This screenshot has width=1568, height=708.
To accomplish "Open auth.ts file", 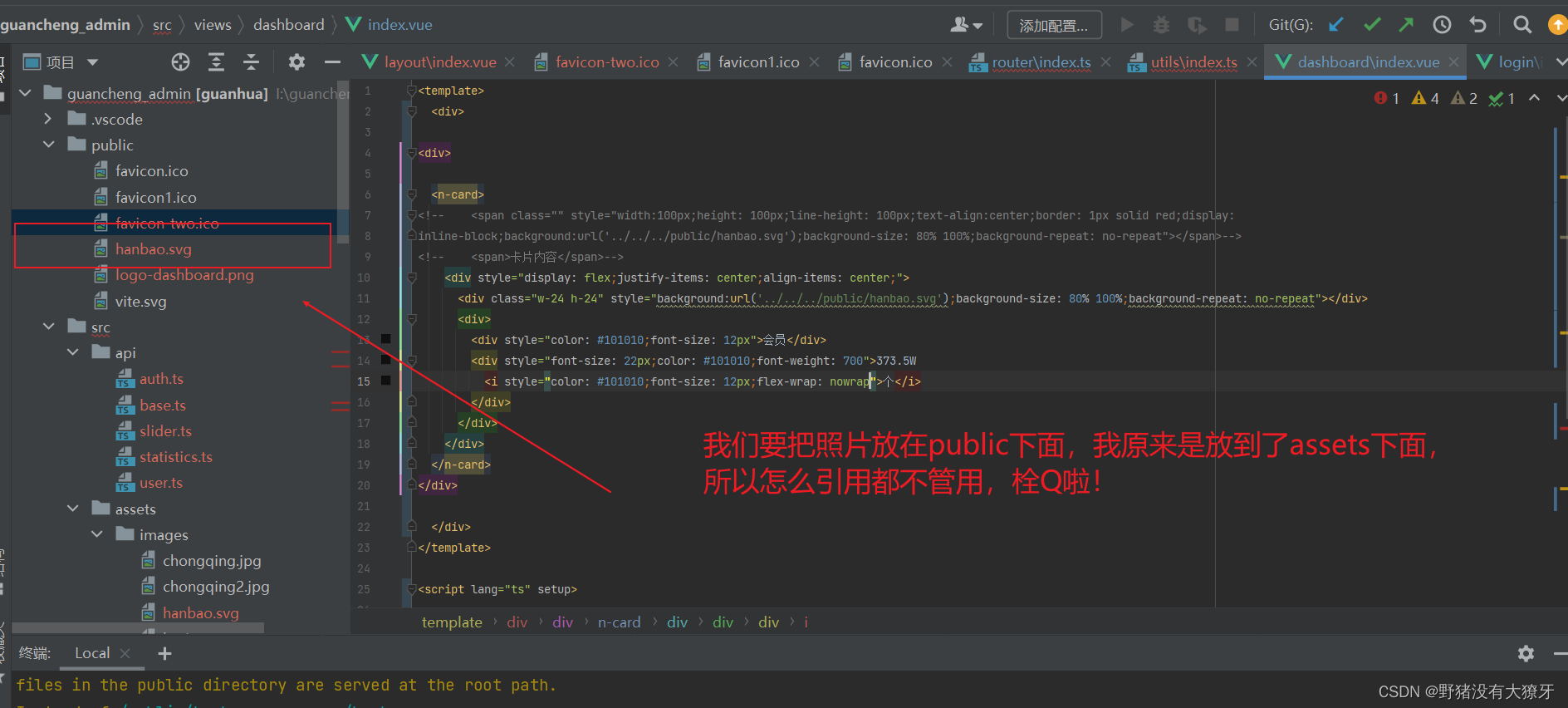I will pyautogui.click(x=161, y=379).
